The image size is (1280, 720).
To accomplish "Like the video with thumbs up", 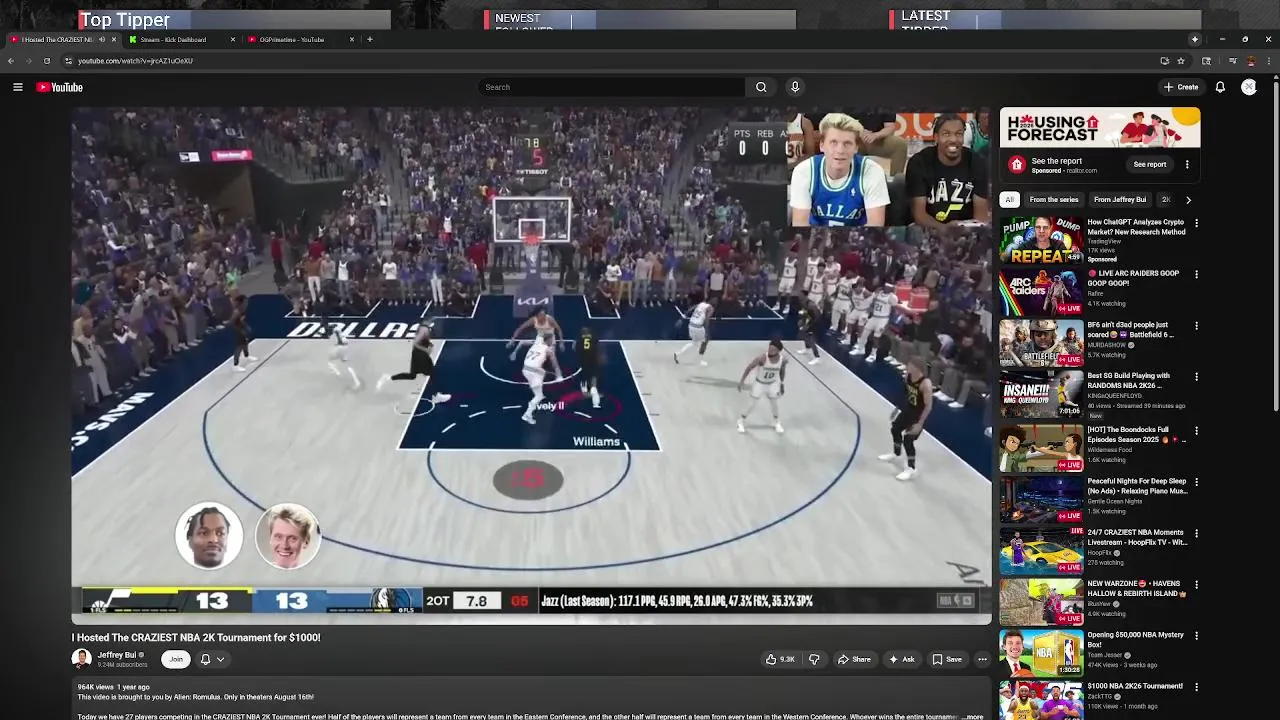I will pyautogui.click(x=780, y=659).
